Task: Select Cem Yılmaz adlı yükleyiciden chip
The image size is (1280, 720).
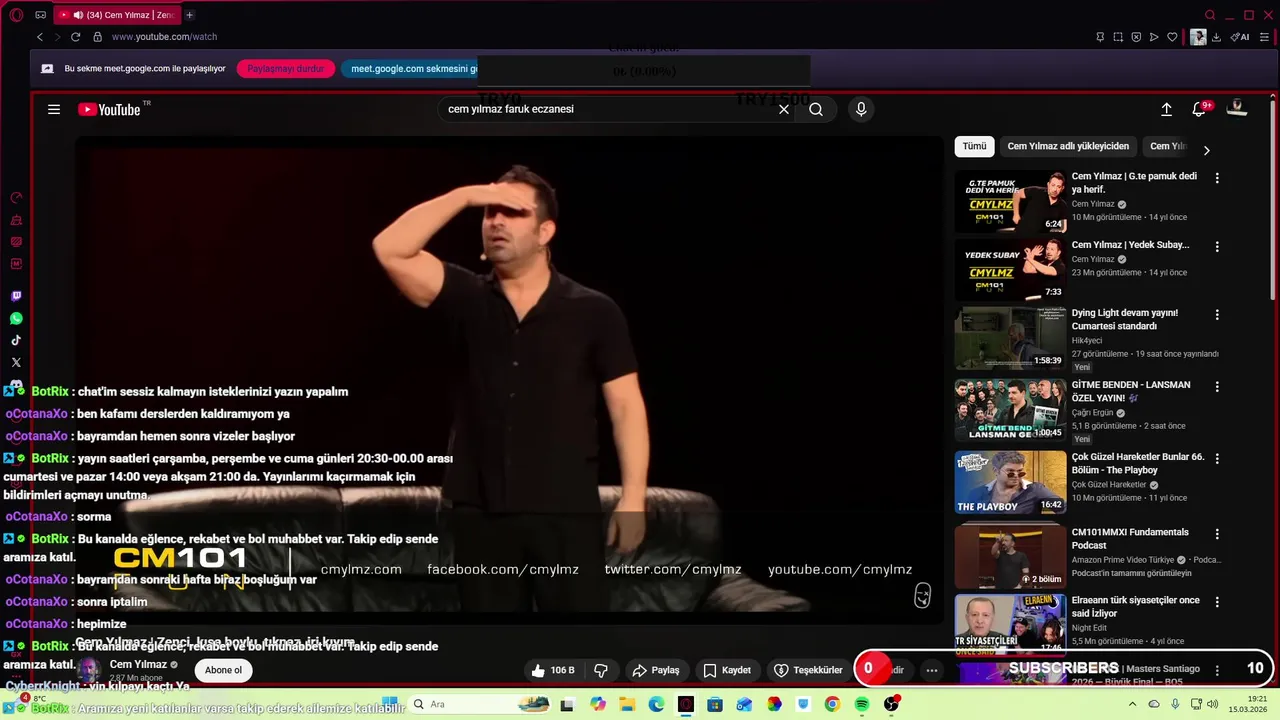Action: (x=1068, y=146)
